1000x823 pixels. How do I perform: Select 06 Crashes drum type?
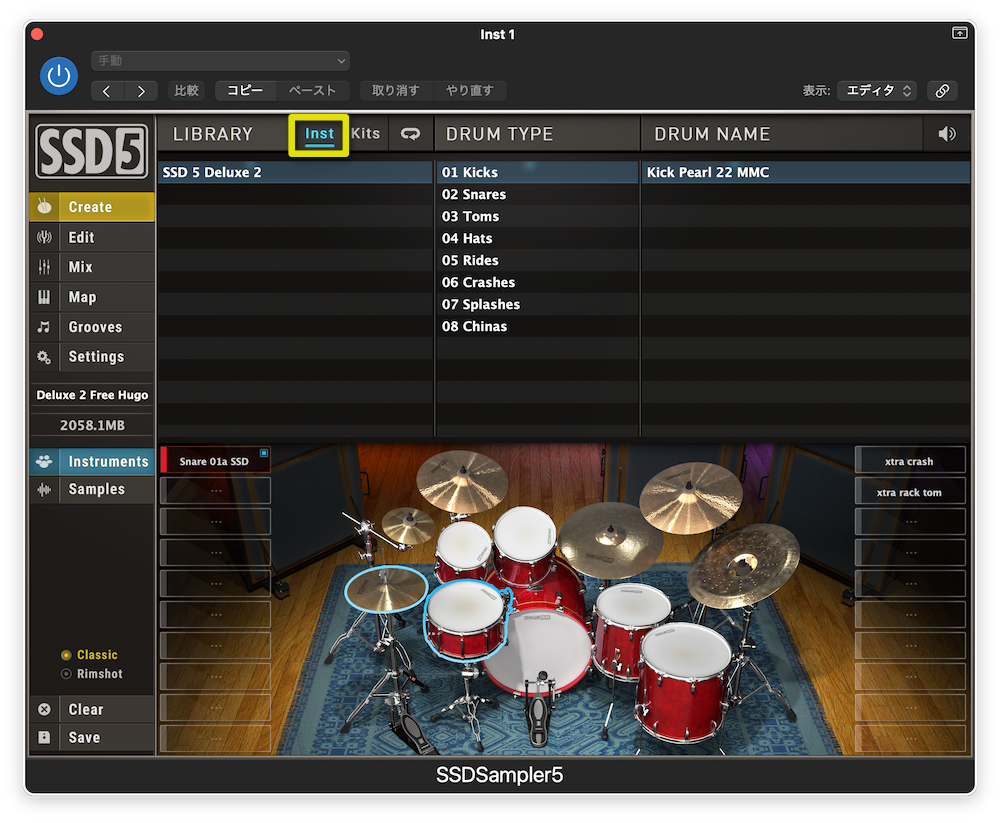coord(536,283)
